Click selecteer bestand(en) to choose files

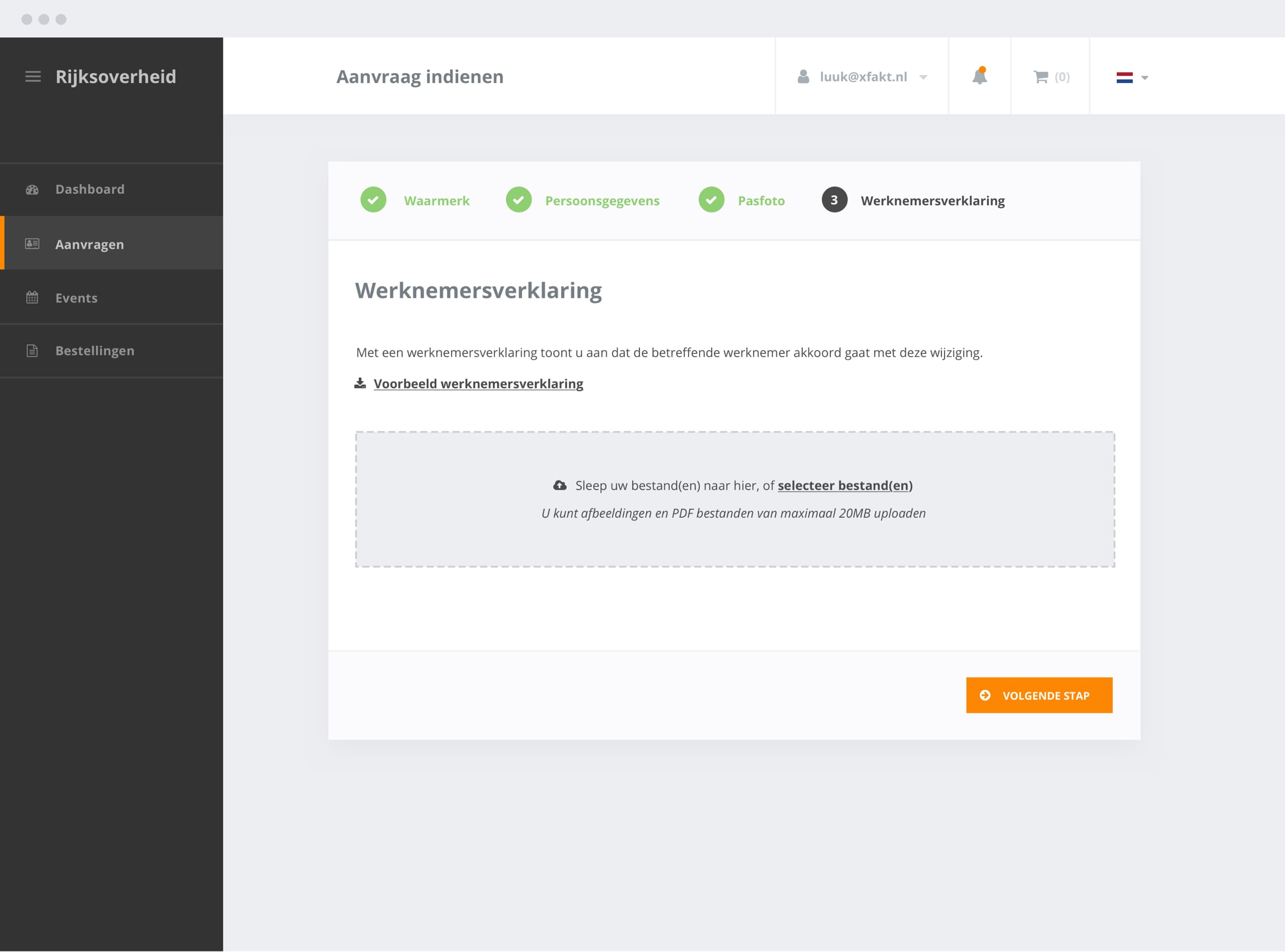coord(845,485)
